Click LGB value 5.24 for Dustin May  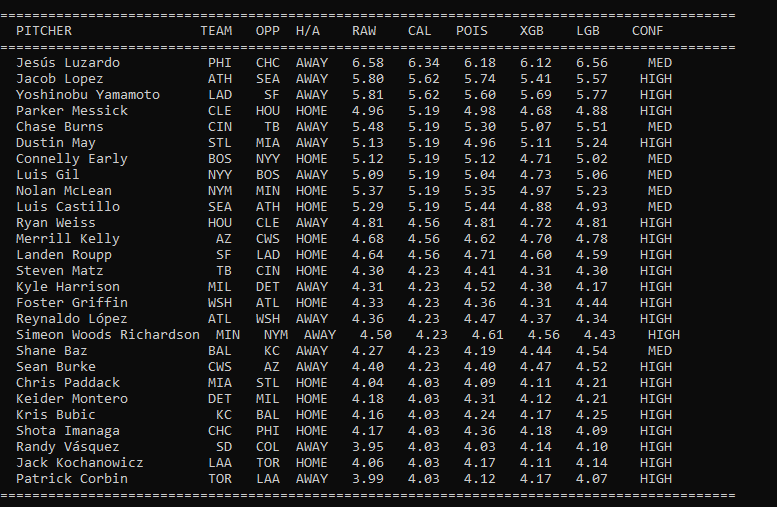click(x=592, y=143)
